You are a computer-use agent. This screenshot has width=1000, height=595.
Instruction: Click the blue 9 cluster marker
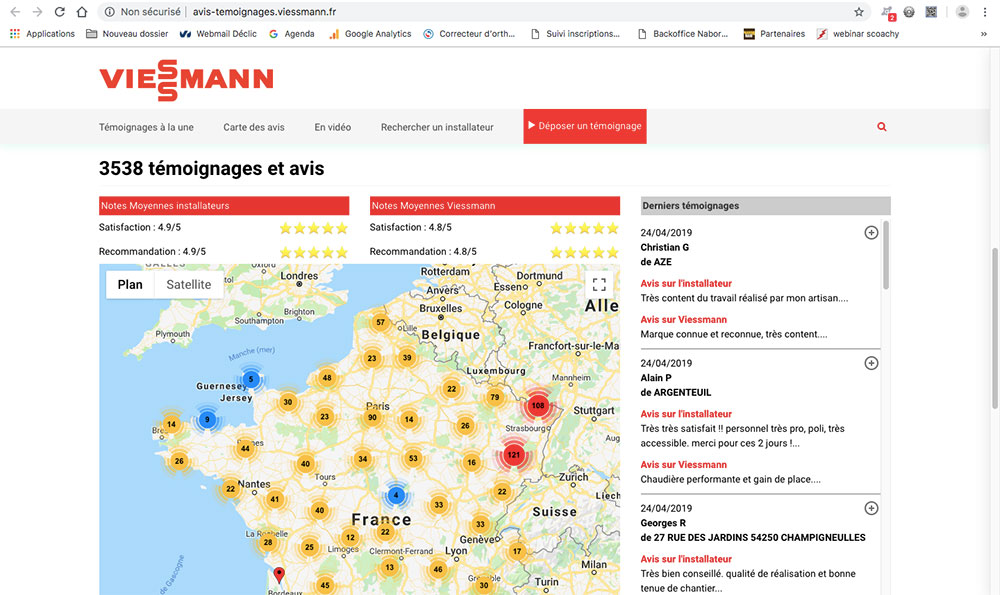tap(207, 420)
